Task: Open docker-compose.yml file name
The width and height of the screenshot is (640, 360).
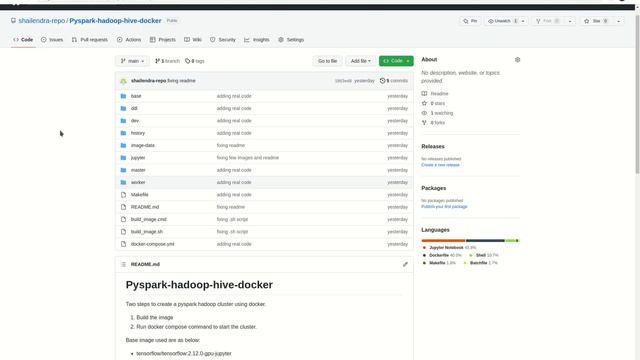Action: coord(152,244)
